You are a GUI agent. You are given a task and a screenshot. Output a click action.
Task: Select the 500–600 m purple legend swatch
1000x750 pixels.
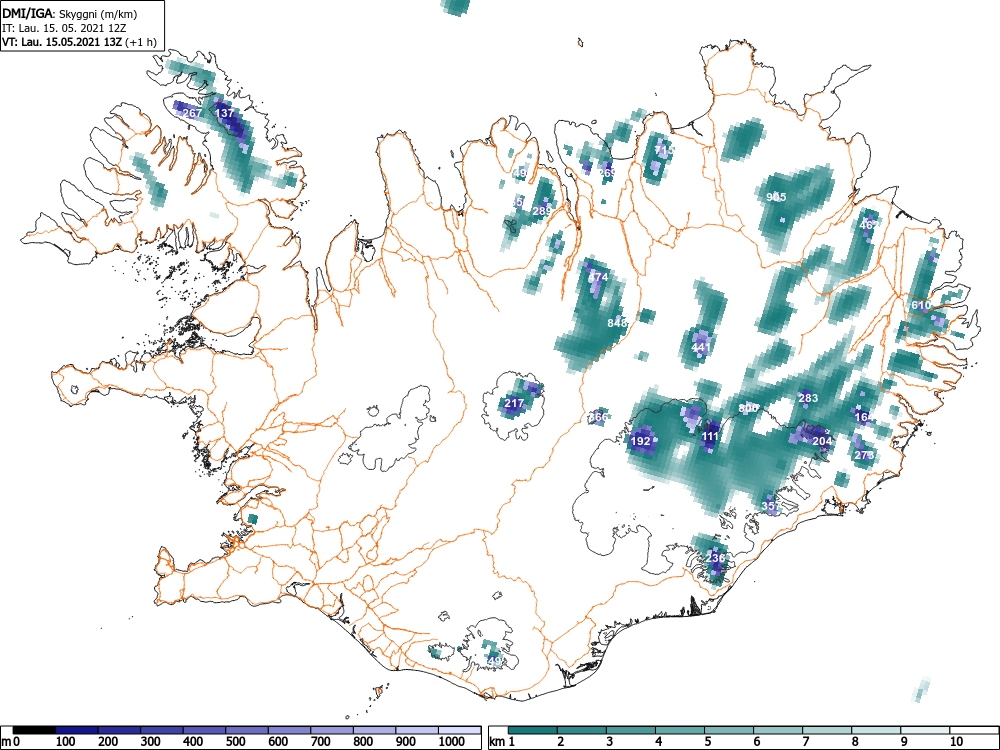(247, 730)
